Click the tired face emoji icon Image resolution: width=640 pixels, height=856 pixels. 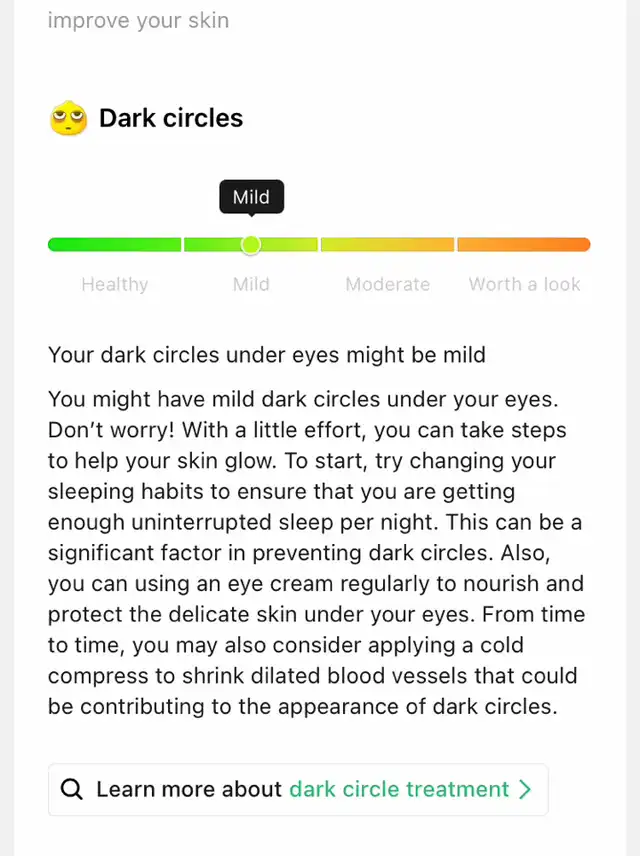pos(68,118)
